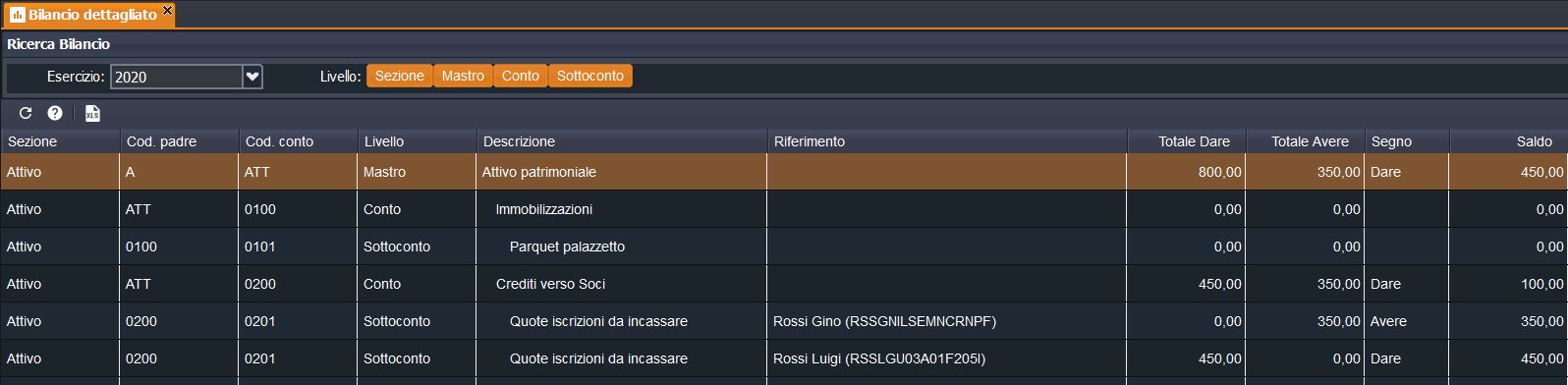
Task: Export table to XLS file
Action: click(92, 114)
